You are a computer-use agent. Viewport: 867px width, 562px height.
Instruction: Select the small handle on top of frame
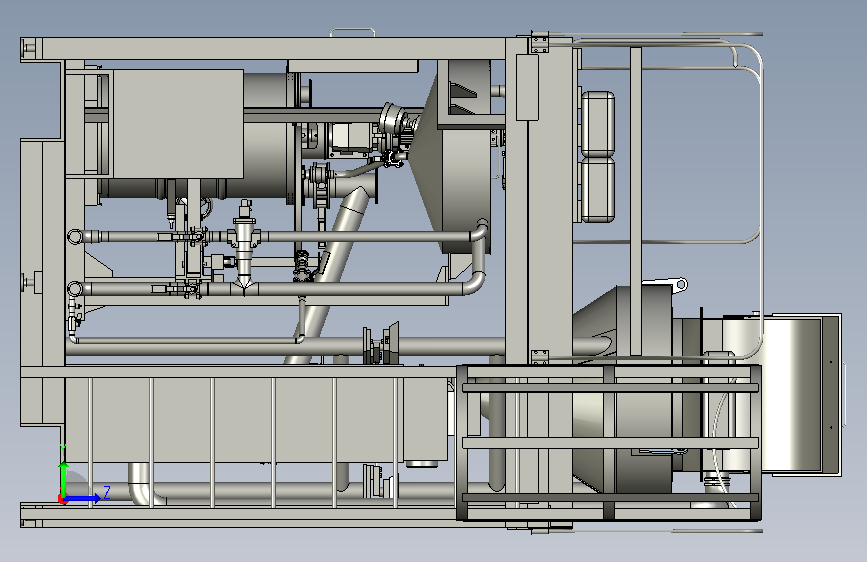(353, 33)
